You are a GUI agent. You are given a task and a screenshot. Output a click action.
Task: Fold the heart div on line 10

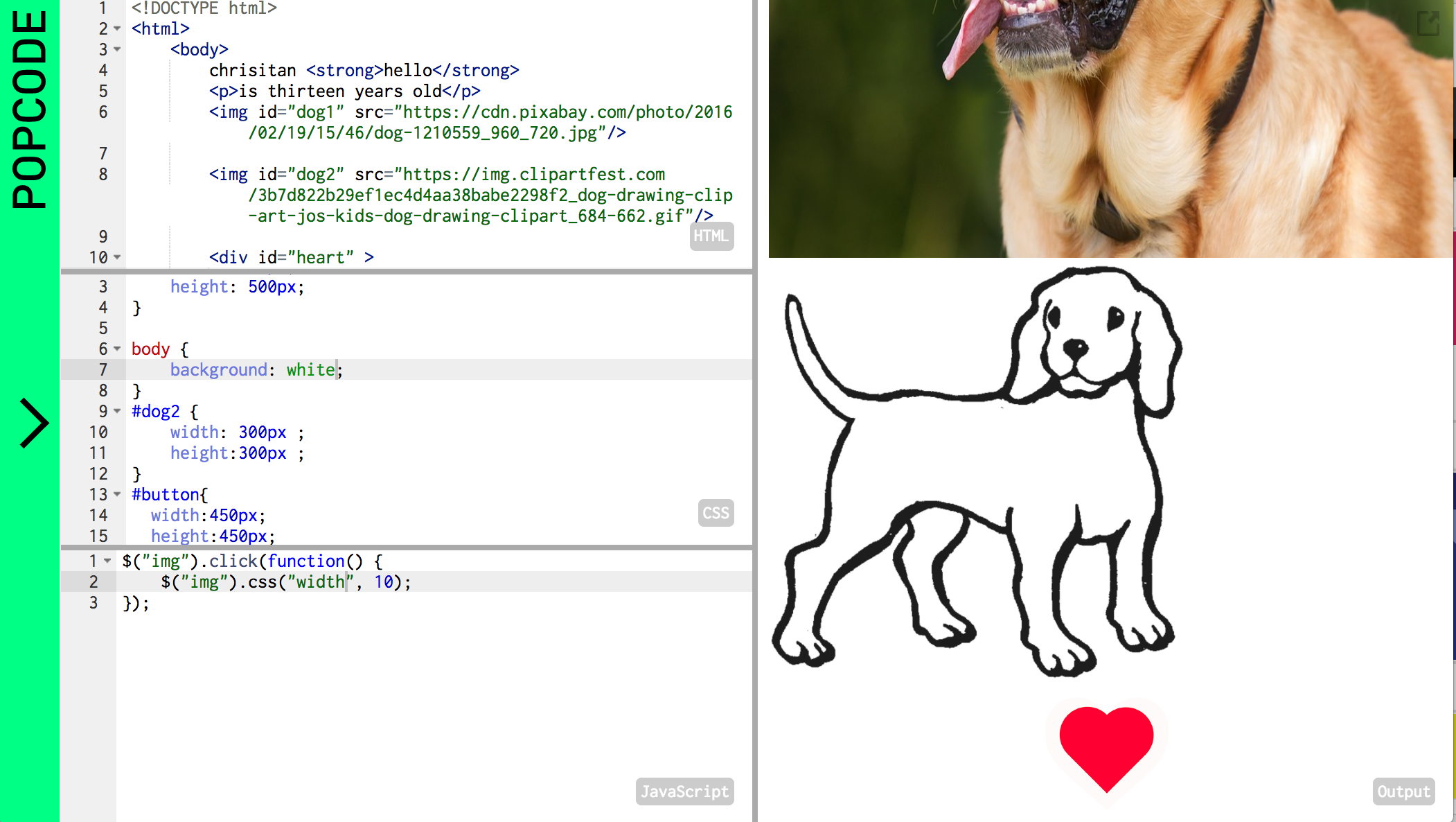(x=117, y=257)
